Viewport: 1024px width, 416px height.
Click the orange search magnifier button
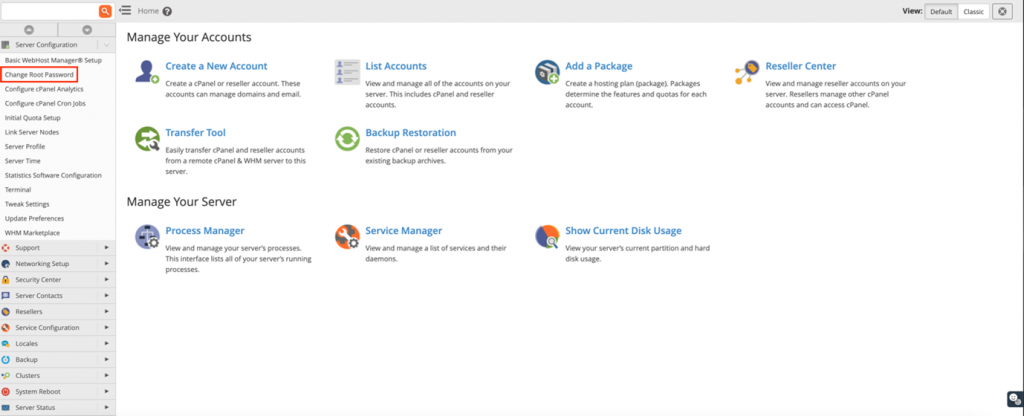pyautogui.click(x=105, y=10)
